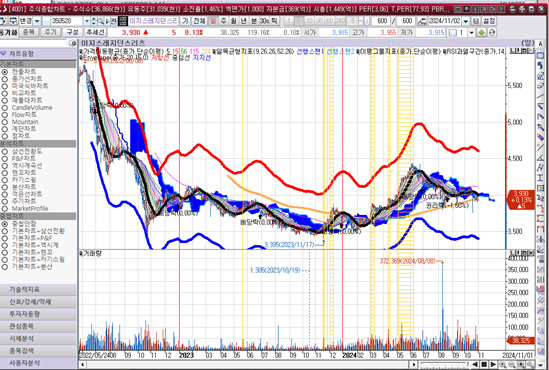Open the 투자자동향 section
The height and width of the screenshot is (370, 549).
coord(38,314)
